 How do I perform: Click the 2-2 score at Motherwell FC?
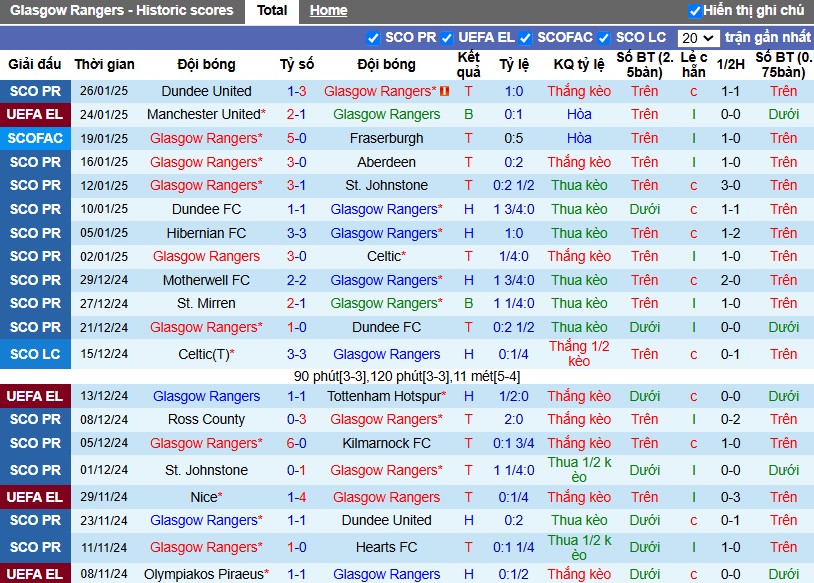296,280
